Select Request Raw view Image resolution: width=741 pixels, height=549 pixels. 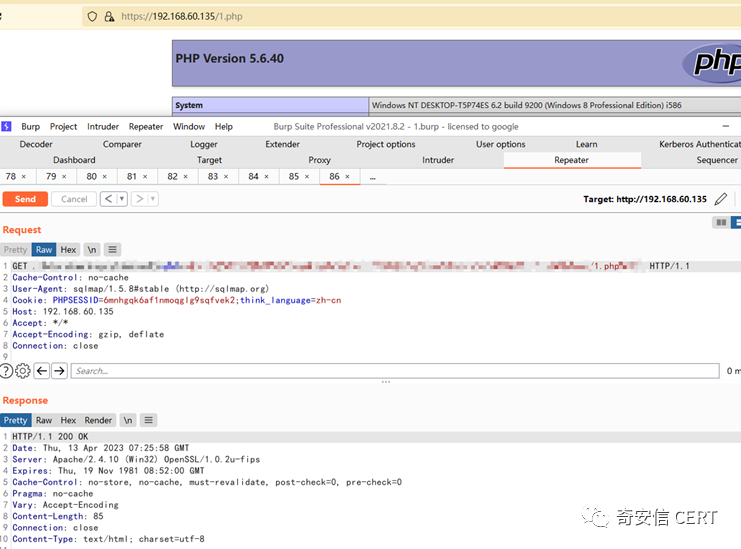pyautogui.click(x=44, y=249)
